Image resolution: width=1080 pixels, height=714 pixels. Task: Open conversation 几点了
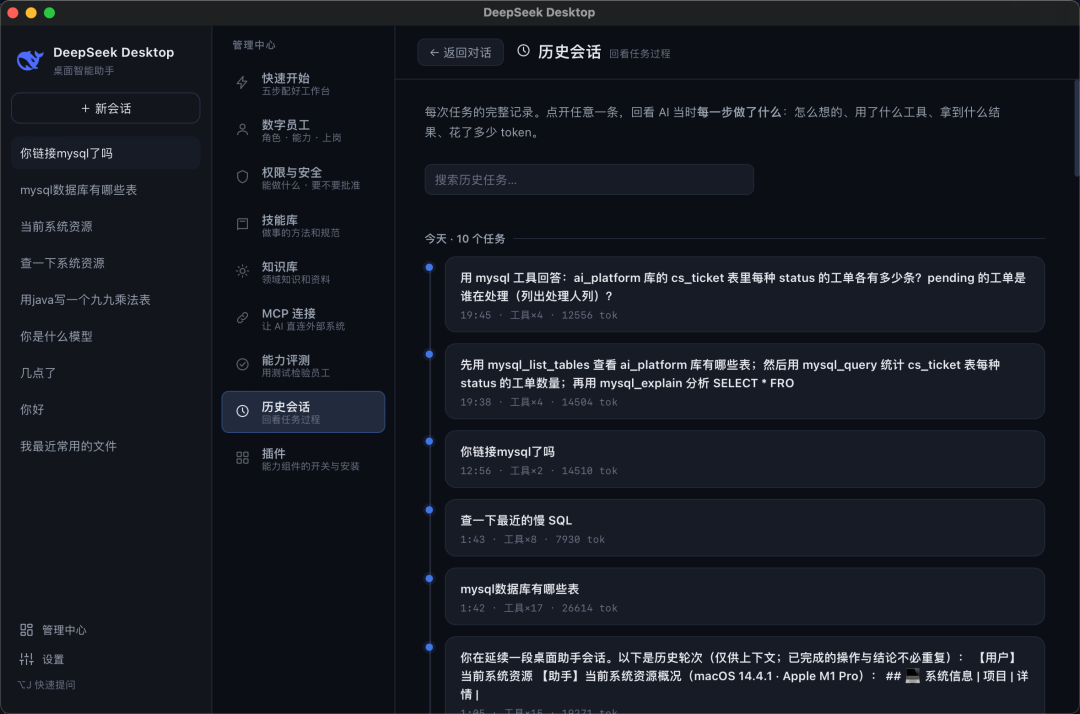pyautogui.click(x=105, y=372)
